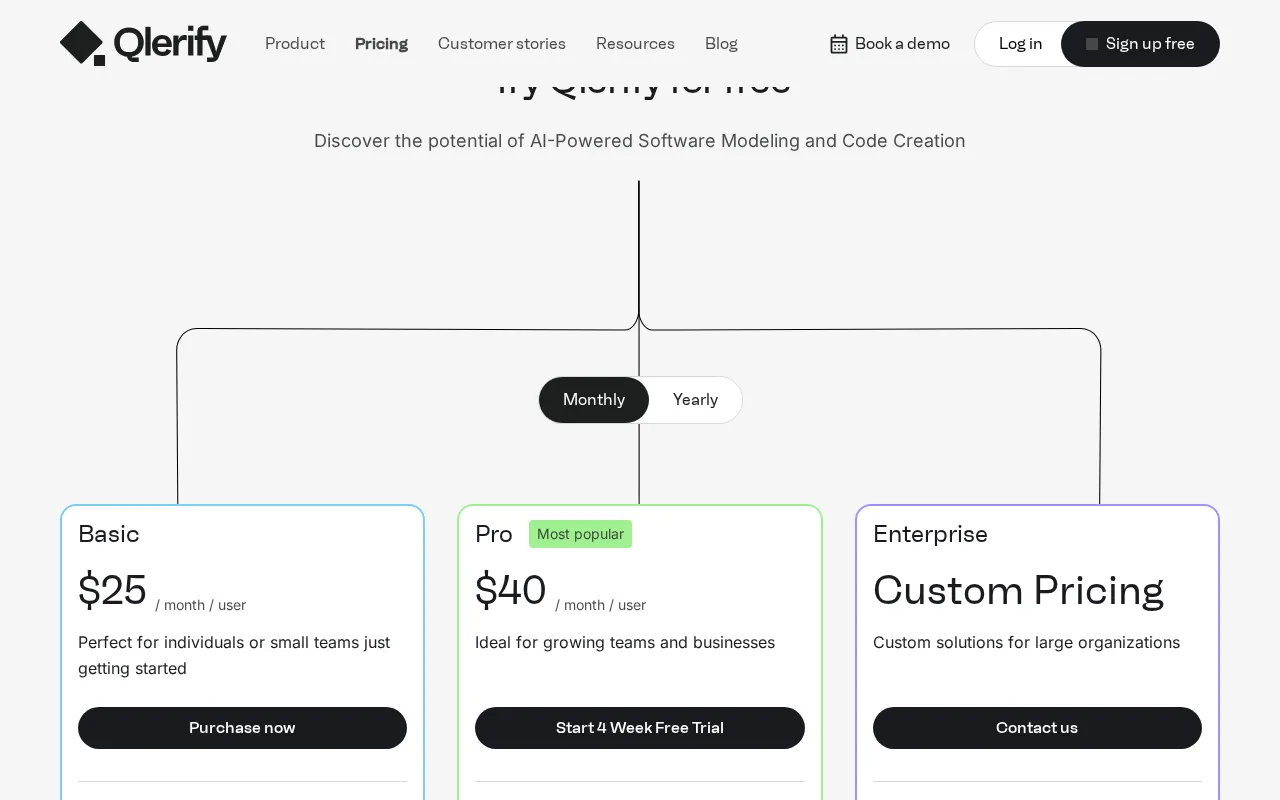Switch to Yearly billing
1280x800 pixels.
tap(695, 400)
